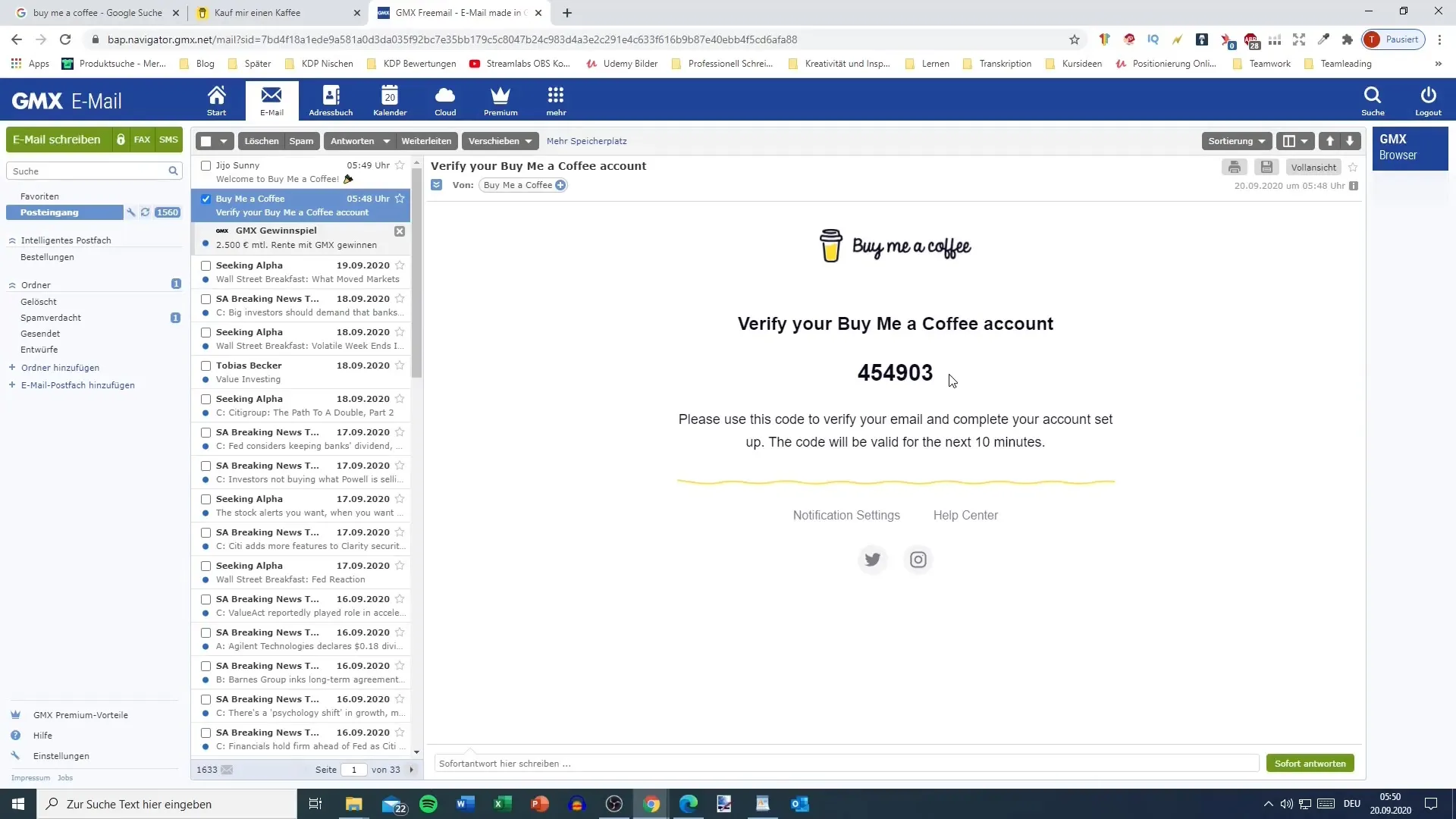
Task: Click the encrypted mail lock icon
Action: 121,140
